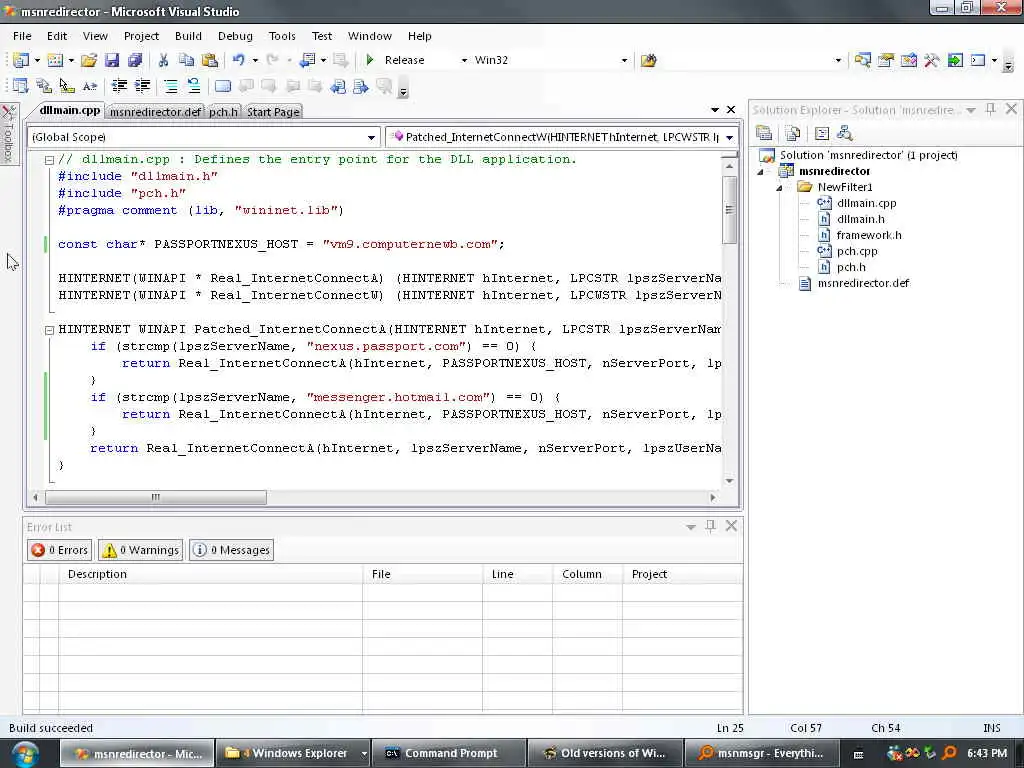Click the Start Page green arrow icon
The height and width of the screenshot is (768, 1024).
(x=955, y=60)
